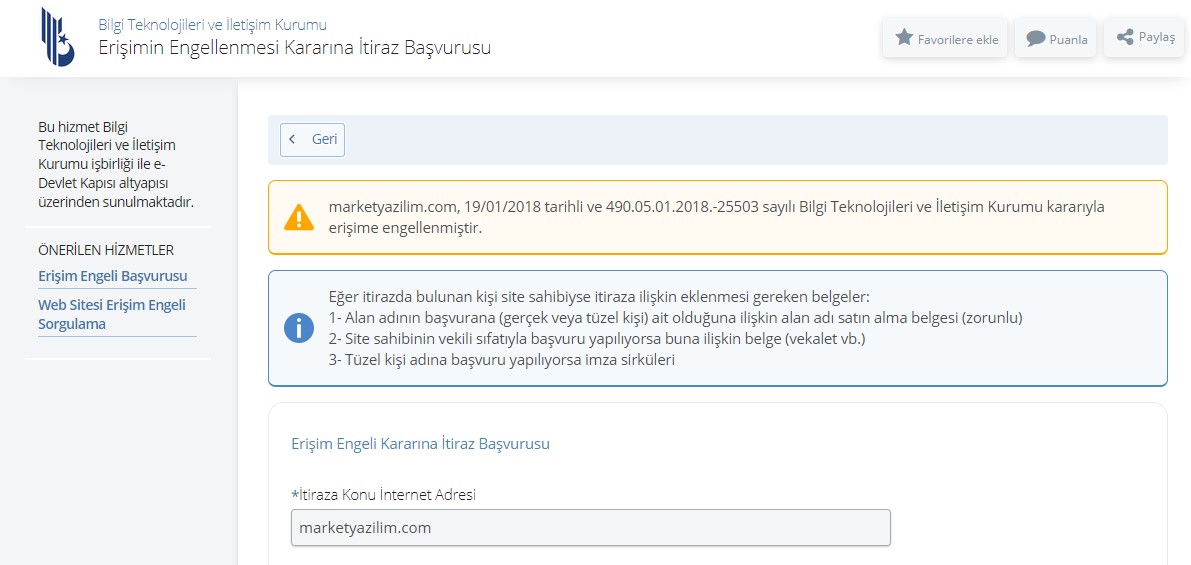The width and height of the screenshot is (1191, 565).
Task: Click the *İtiraza Konu İnternet Adresi label
Action: click(383, 494)
